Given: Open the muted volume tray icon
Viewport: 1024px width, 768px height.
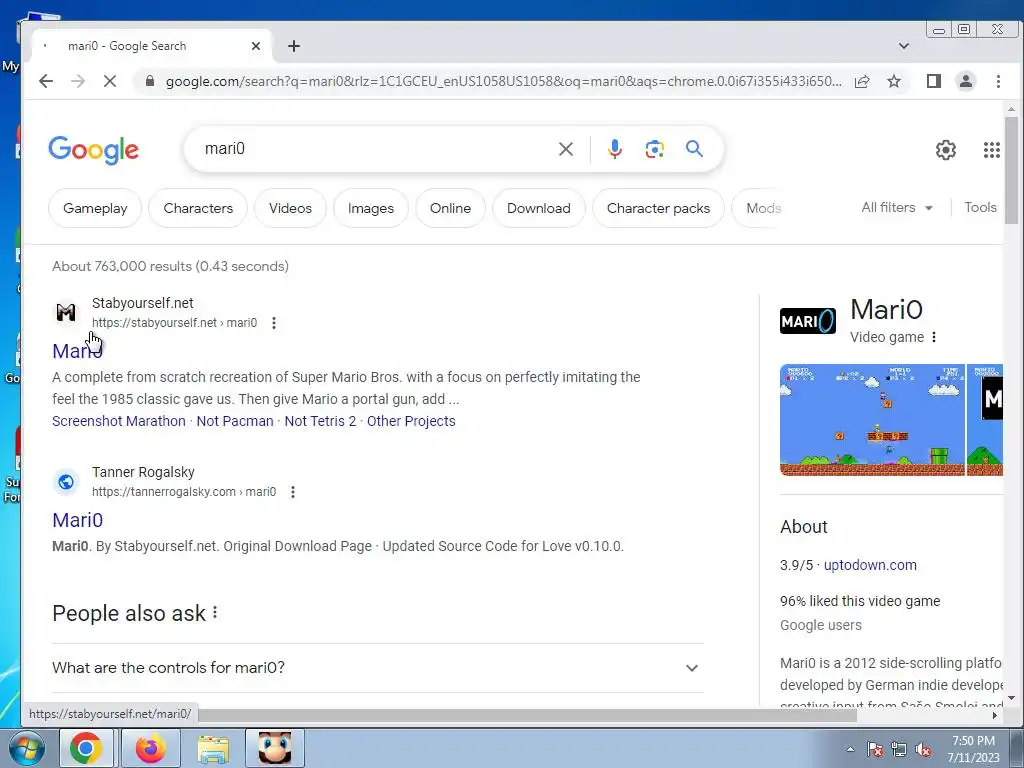Looking at the screenshot, I should (923, 750).
